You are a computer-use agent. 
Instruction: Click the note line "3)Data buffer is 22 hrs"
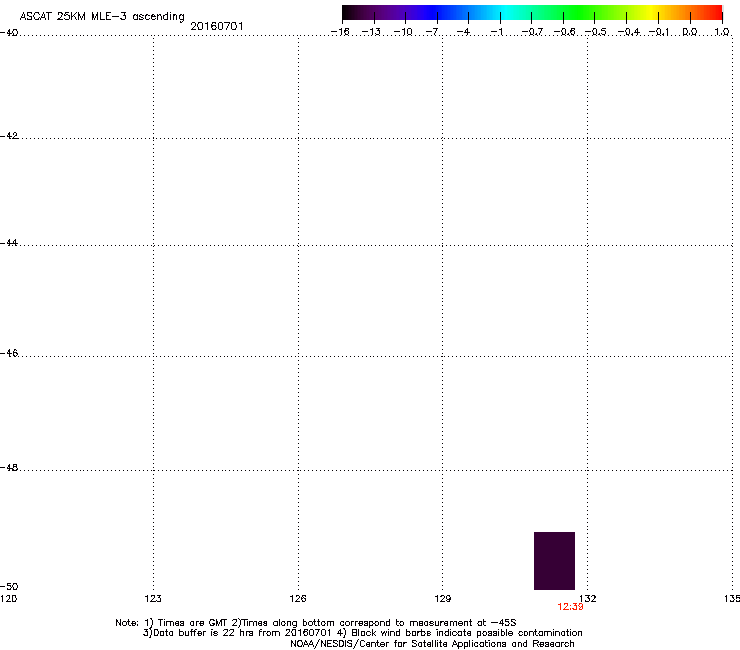(362, 633)
